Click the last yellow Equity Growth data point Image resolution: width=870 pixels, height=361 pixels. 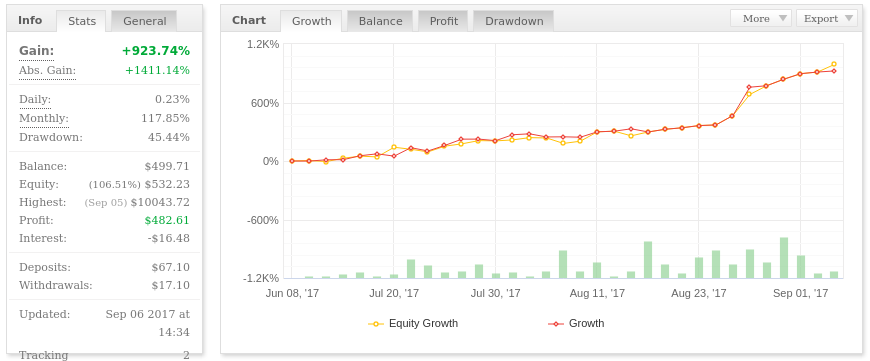point(833,64)
